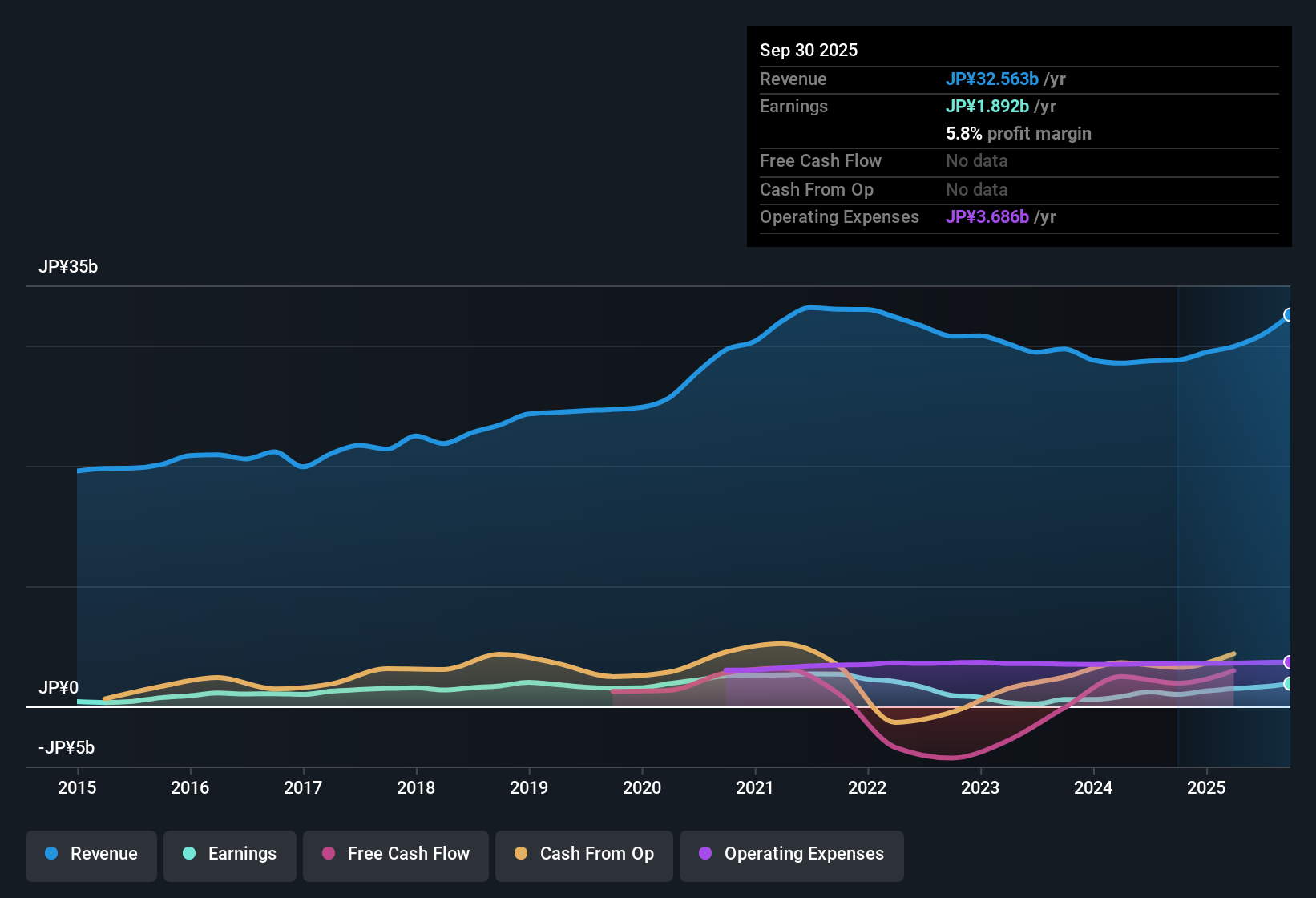Viewport: 1316px width, 898px height.
Task: Click the pink Free Cash Flow dot icon
Action: click(328, 854)
